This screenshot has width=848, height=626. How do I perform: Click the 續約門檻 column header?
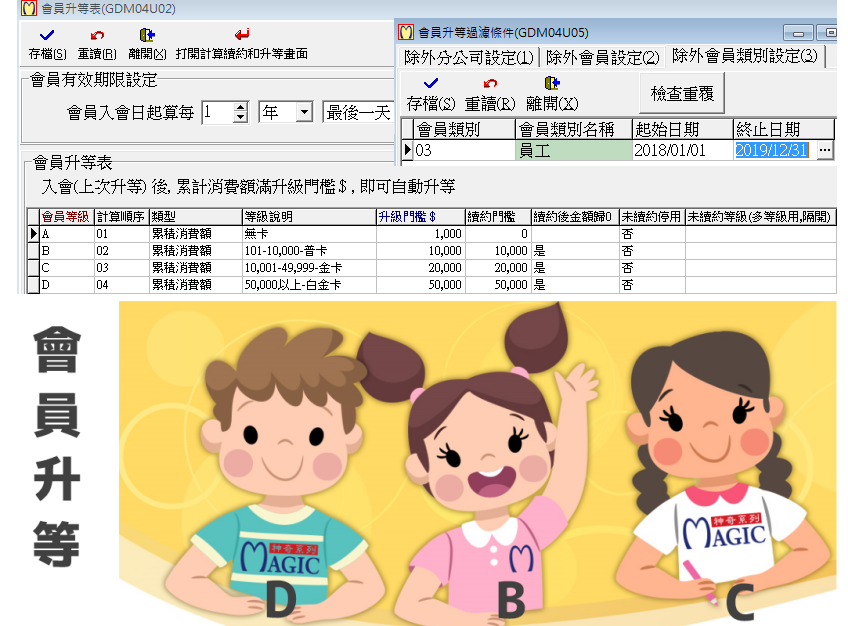(x=498, y=217)
